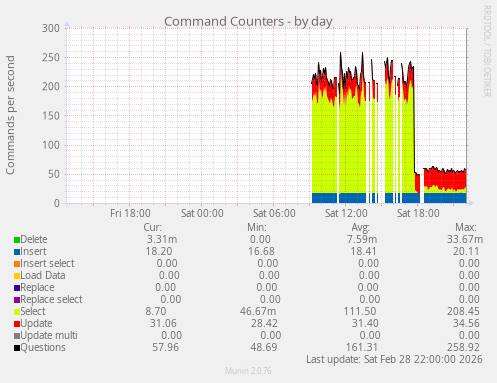Screen dimensions: 497x383
Task: Click the chart title 'Command Counters - by day'
Action: [248, 21]
